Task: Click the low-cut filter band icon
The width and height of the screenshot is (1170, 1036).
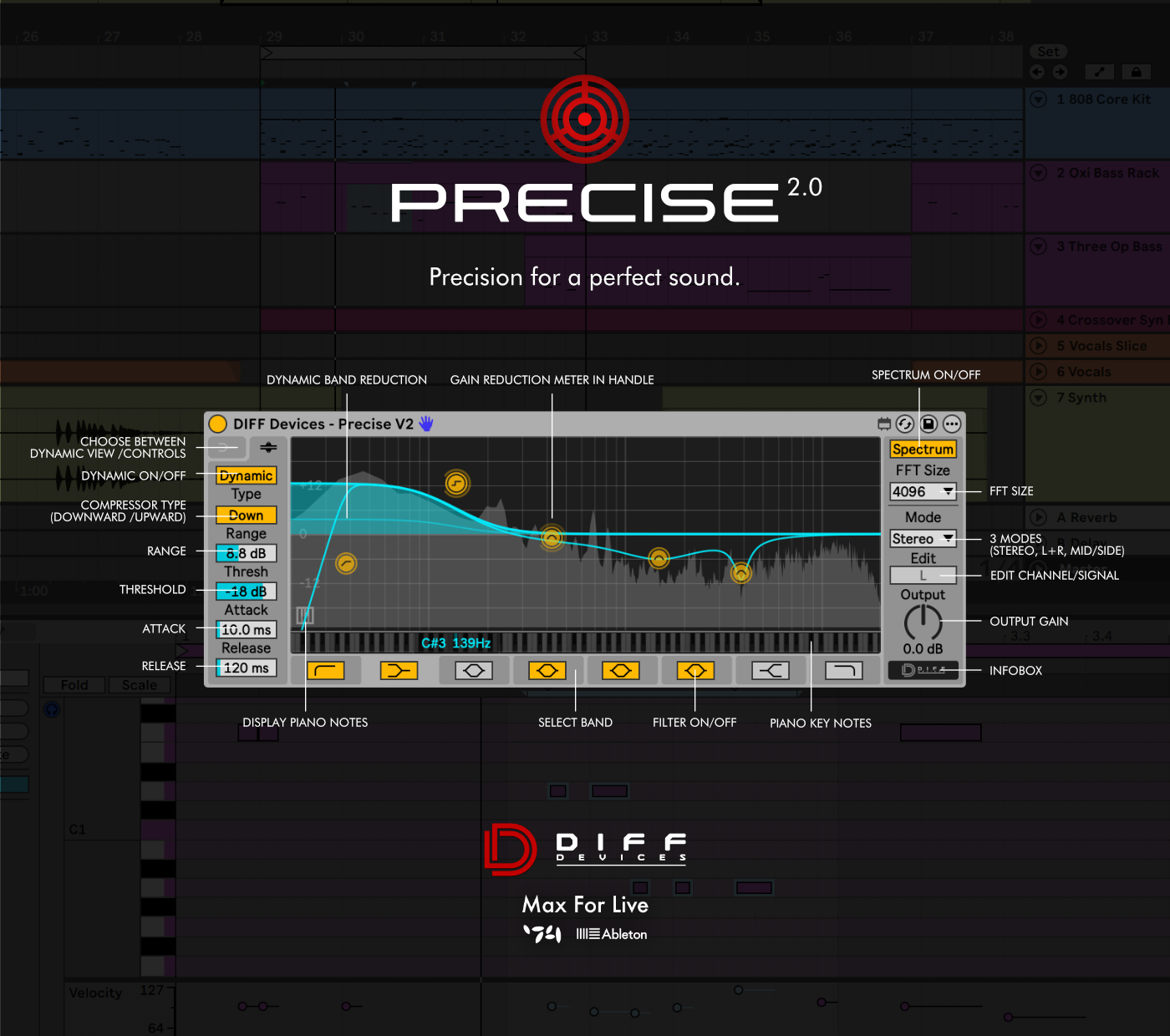Action: [x=325, y=670]
